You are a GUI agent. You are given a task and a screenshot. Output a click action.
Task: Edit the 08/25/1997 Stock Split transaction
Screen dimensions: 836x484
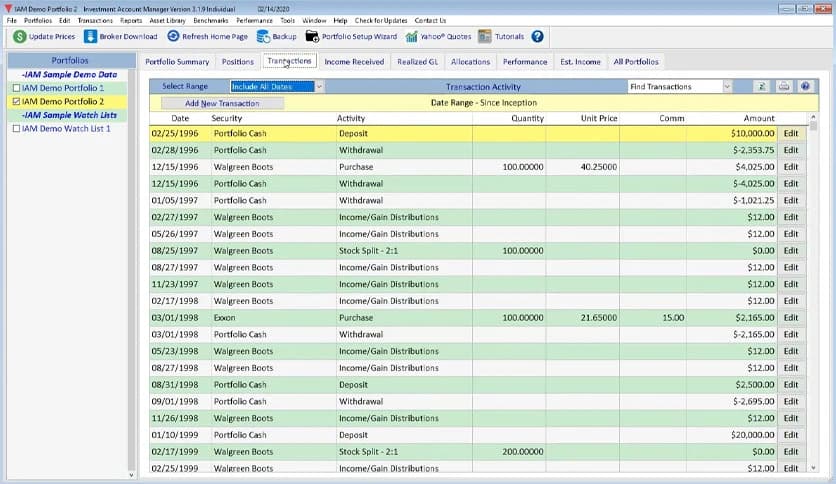click(x=791, y=251)
